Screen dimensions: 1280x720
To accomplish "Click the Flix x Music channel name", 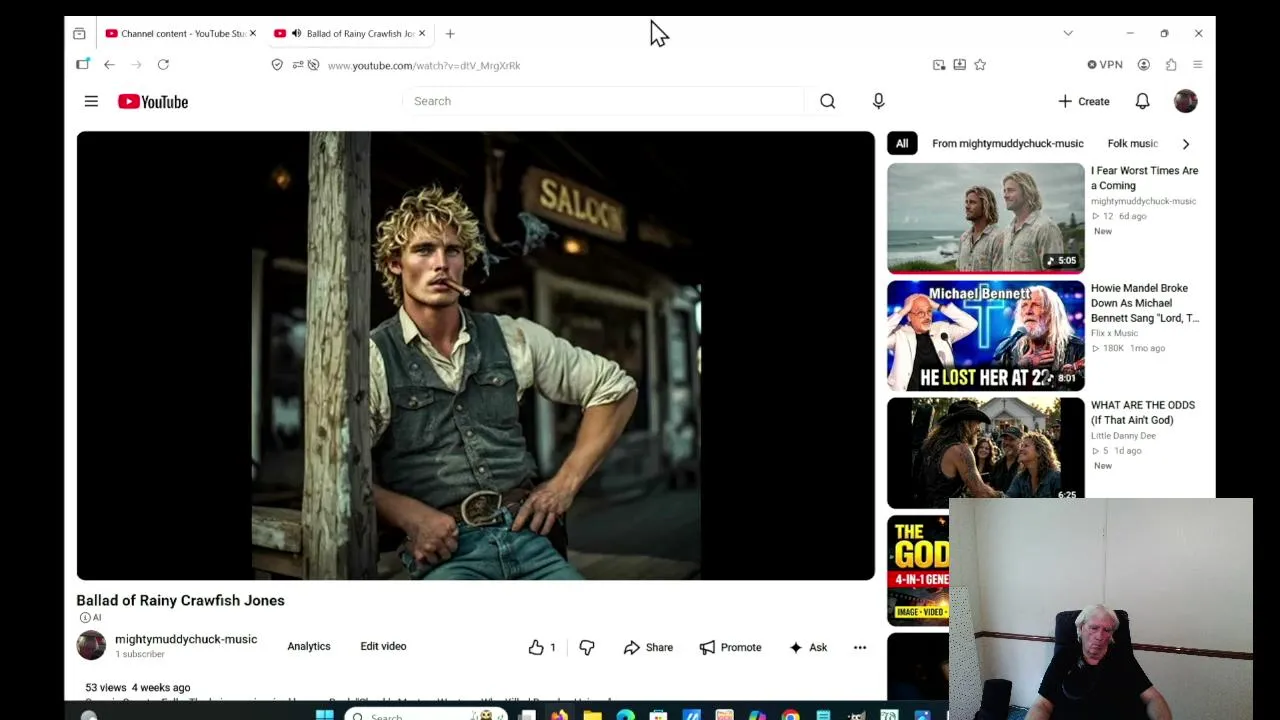I will pos(1115,333).
